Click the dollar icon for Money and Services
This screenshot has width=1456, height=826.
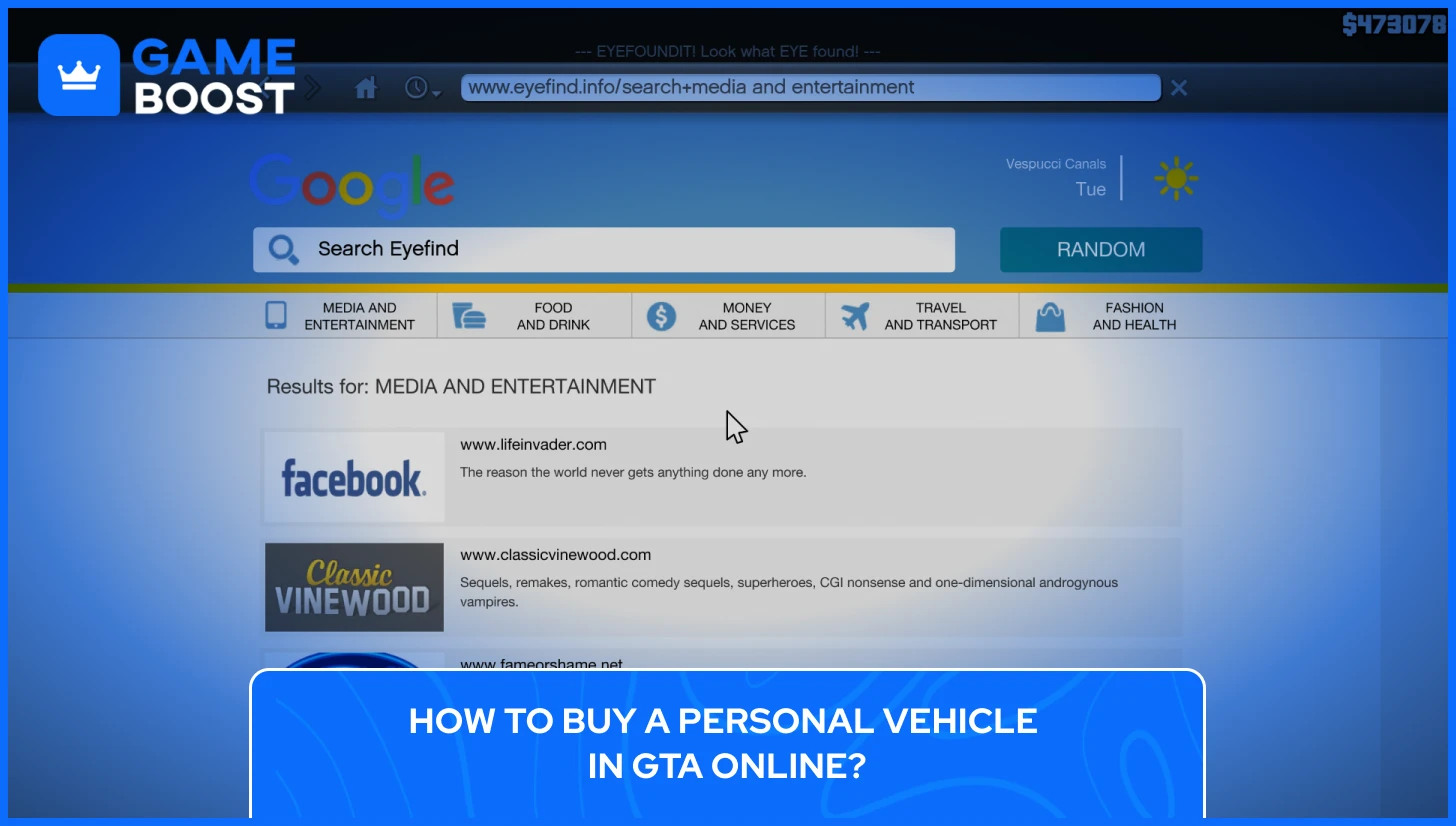(661, 315)
